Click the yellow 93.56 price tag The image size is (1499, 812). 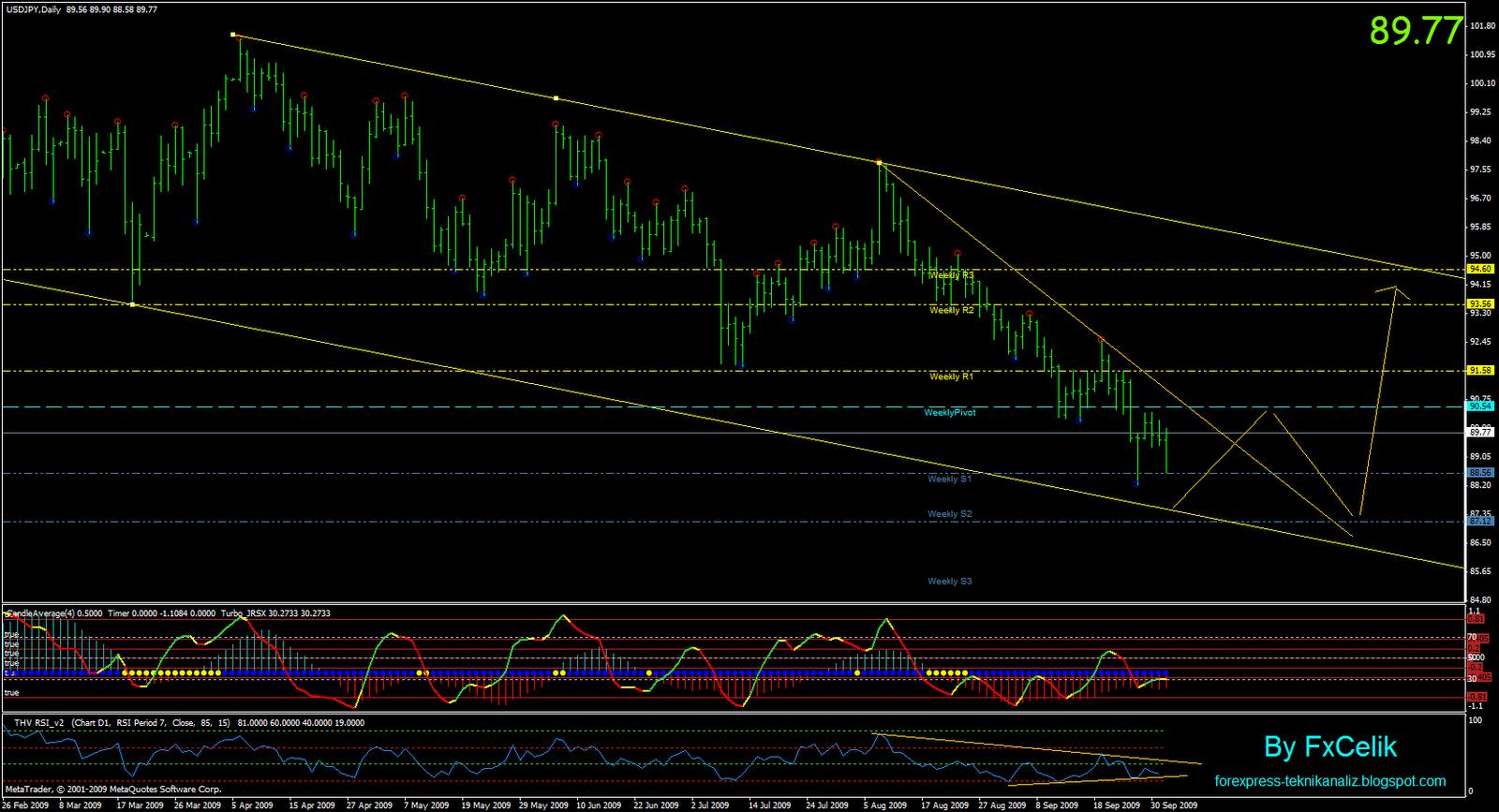pos(1481,304)
